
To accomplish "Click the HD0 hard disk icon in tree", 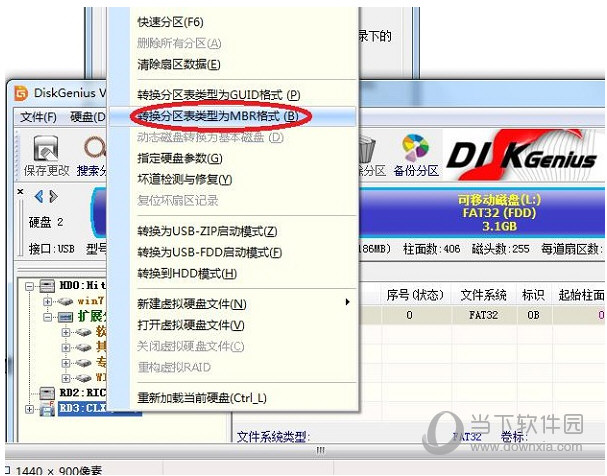I will (47, 286).
